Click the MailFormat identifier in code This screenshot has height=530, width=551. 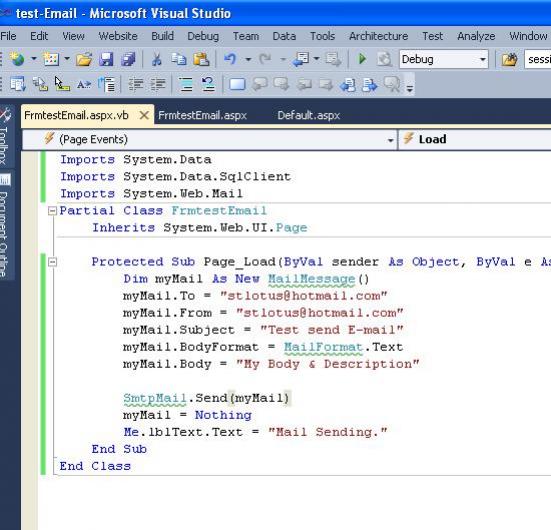tap(323, 347)
